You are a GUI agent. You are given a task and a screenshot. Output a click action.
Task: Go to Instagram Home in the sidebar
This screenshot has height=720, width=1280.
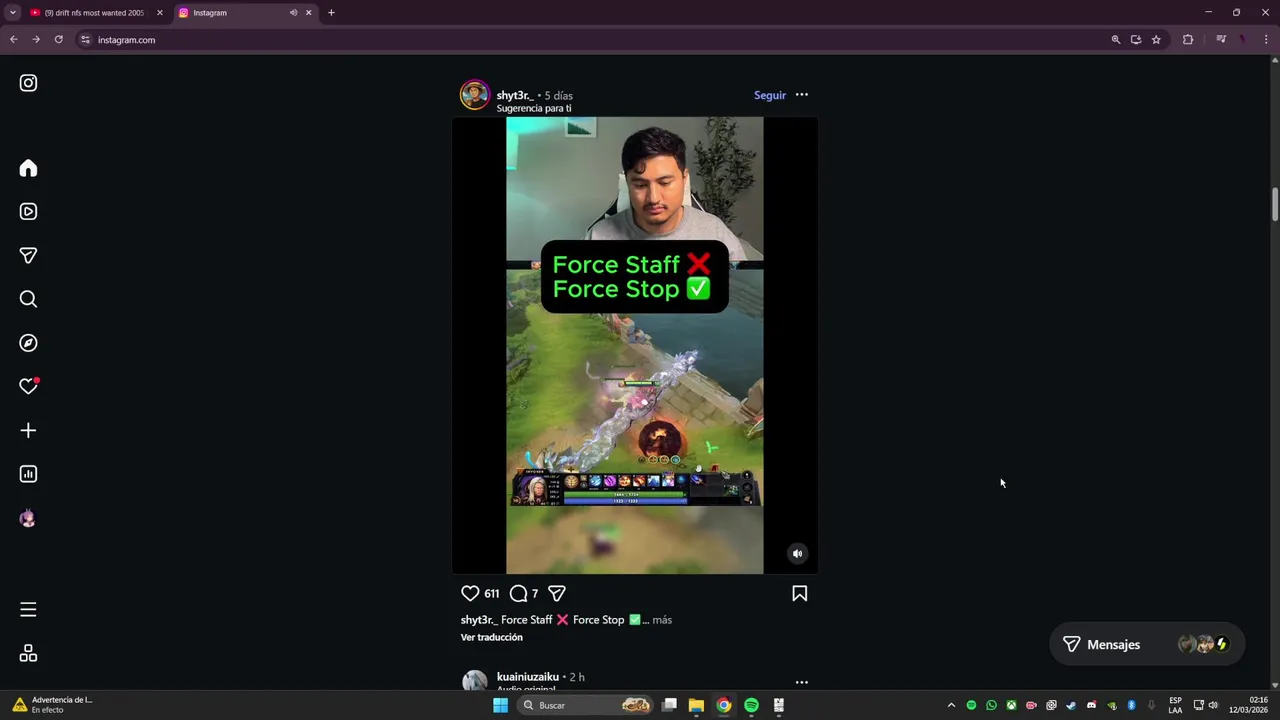[28, 168]
